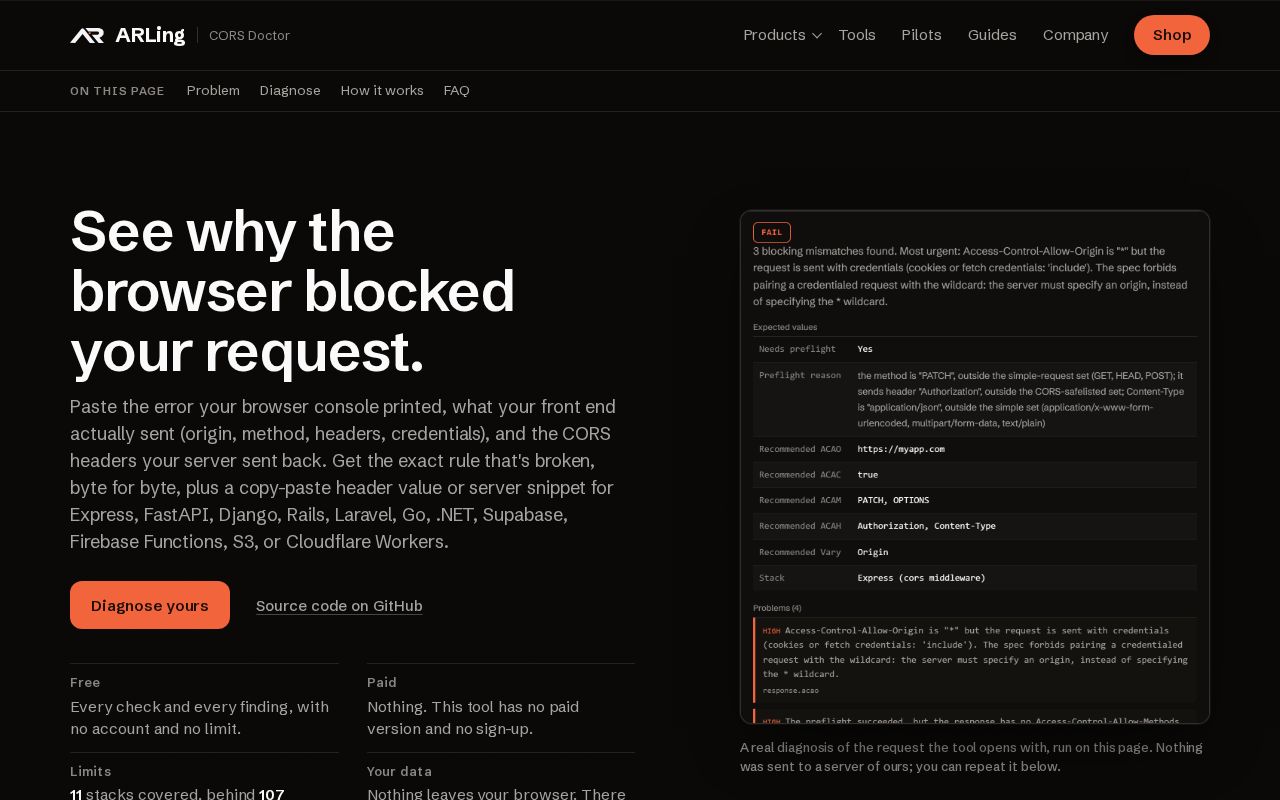Click the Needs preflight row label
Screen dimensions: 1280x800
click(x=797, y=349)
